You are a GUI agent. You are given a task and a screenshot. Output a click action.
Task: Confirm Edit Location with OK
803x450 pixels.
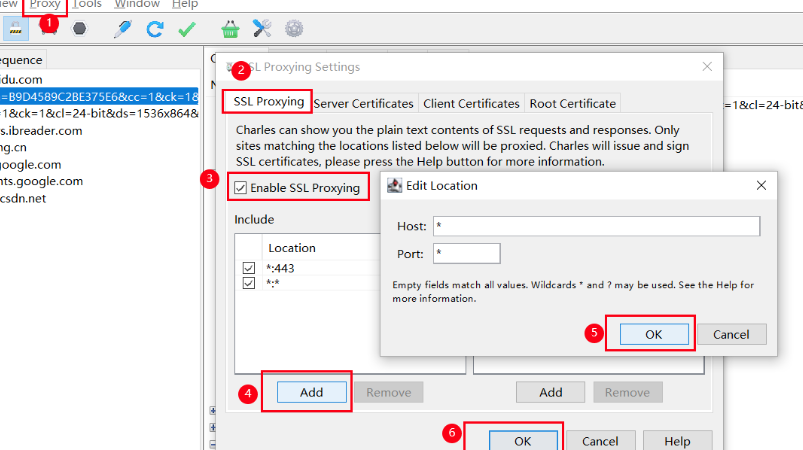pyautogui.click(x=654, y=334)
